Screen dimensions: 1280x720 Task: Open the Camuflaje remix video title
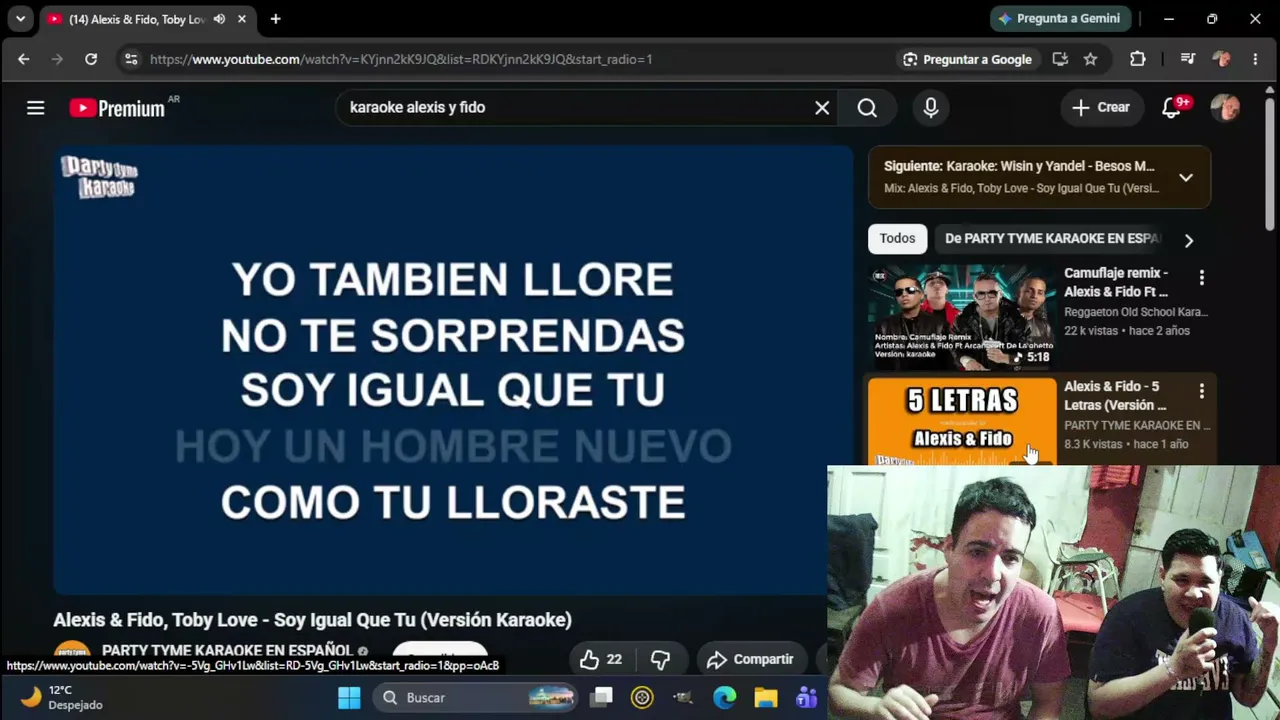(x=1116, y=282)
